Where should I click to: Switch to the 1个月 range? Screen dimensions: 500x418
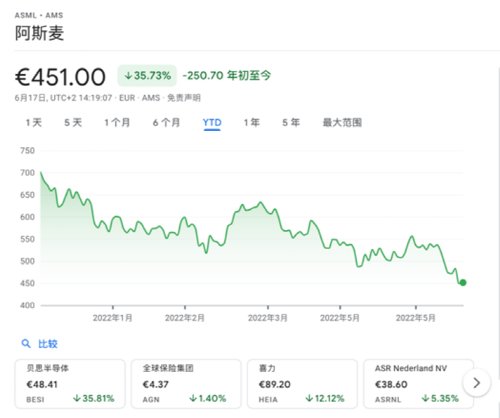(x=117, y=123)
